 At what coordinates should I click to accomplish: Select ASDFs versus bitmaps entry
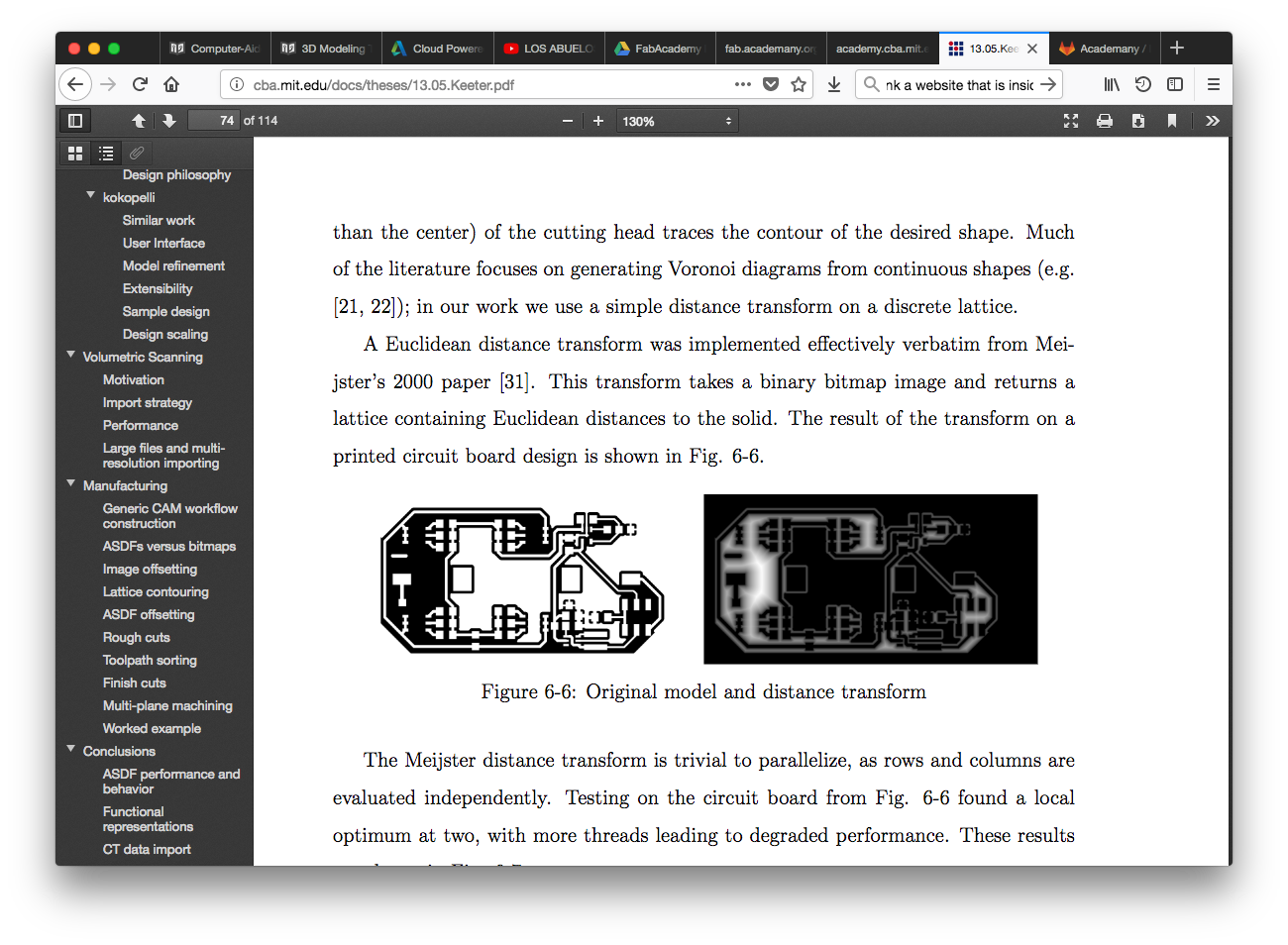[x=169, y=546]
